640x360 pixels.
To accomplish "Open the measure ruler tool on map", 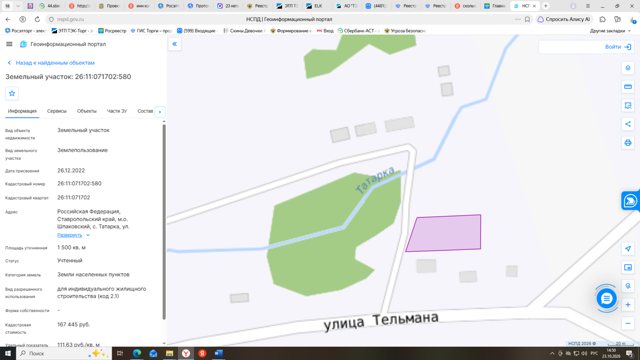I will point(628,87).
